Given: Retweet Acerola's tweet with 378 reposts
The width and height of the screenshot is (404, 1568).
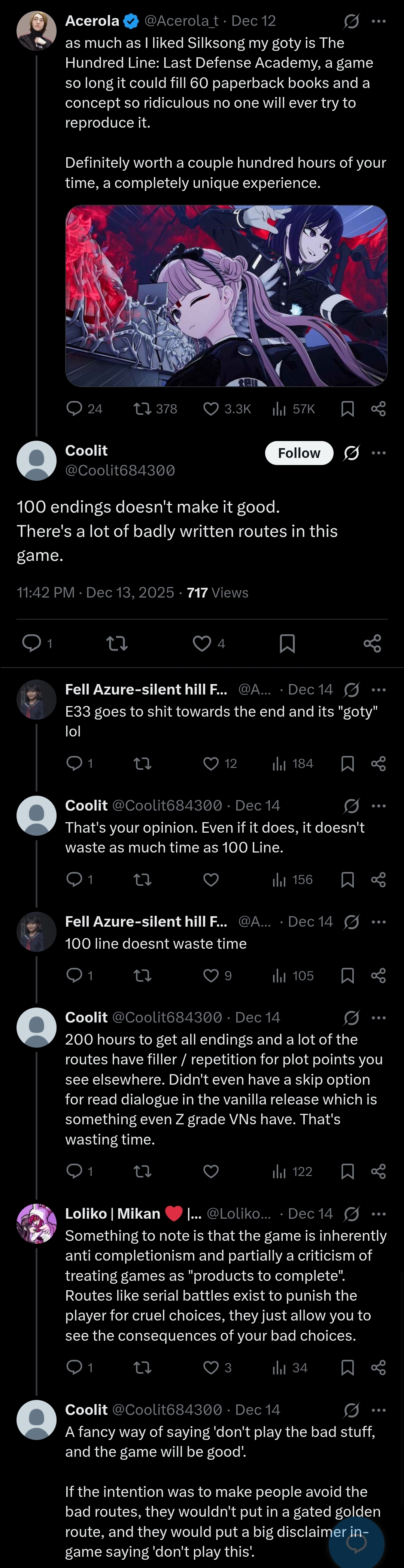Looking at the screenshot, I should click(142, 408).
